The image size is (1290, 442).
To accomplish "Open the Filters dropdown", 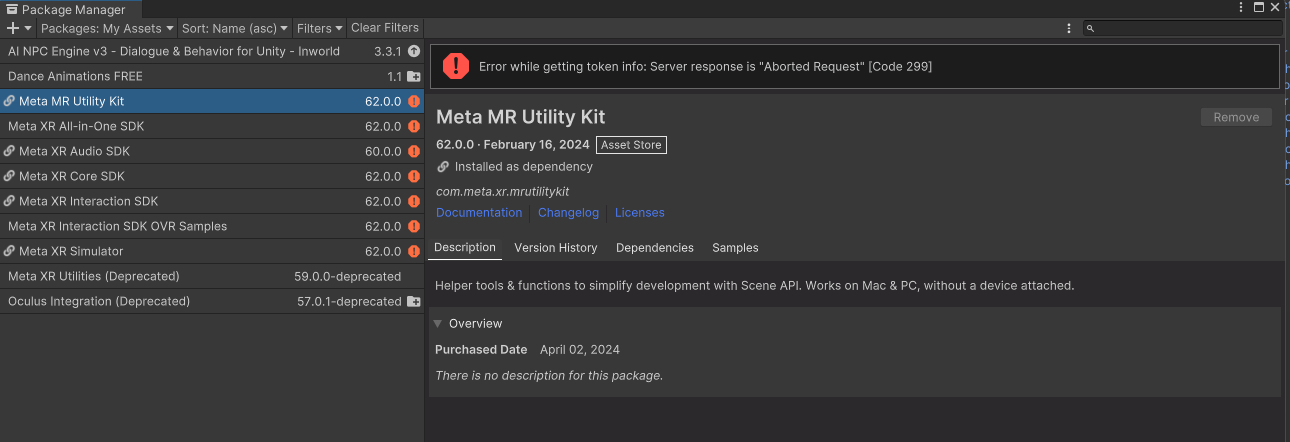I will (x=320, y=28).
